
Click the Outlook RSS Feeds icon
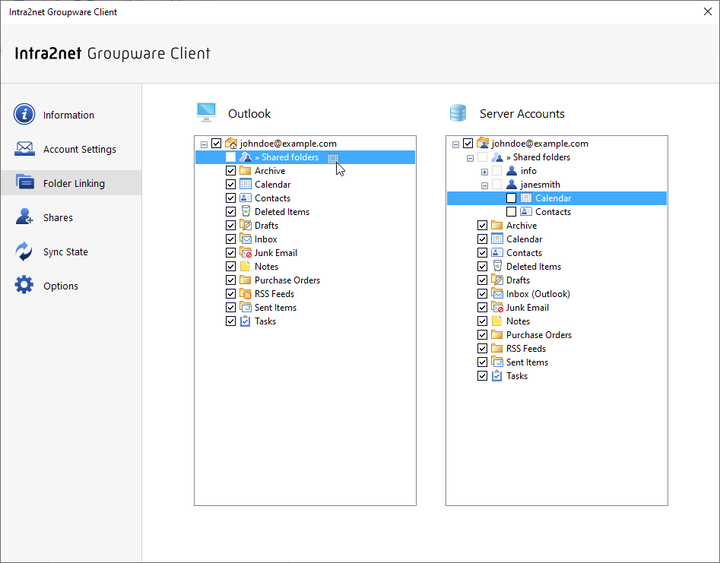(245, 293)
